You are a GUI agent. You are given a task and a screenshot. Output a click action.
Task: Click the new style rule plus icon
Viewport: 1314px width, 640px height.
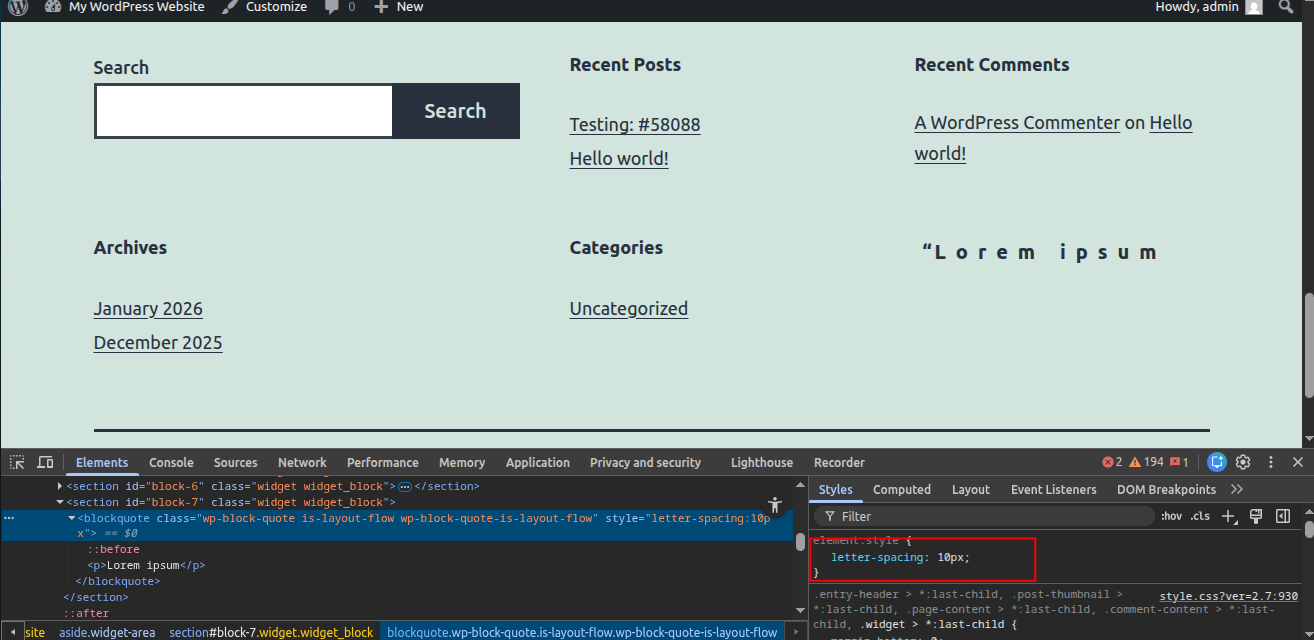(1230, 516)
